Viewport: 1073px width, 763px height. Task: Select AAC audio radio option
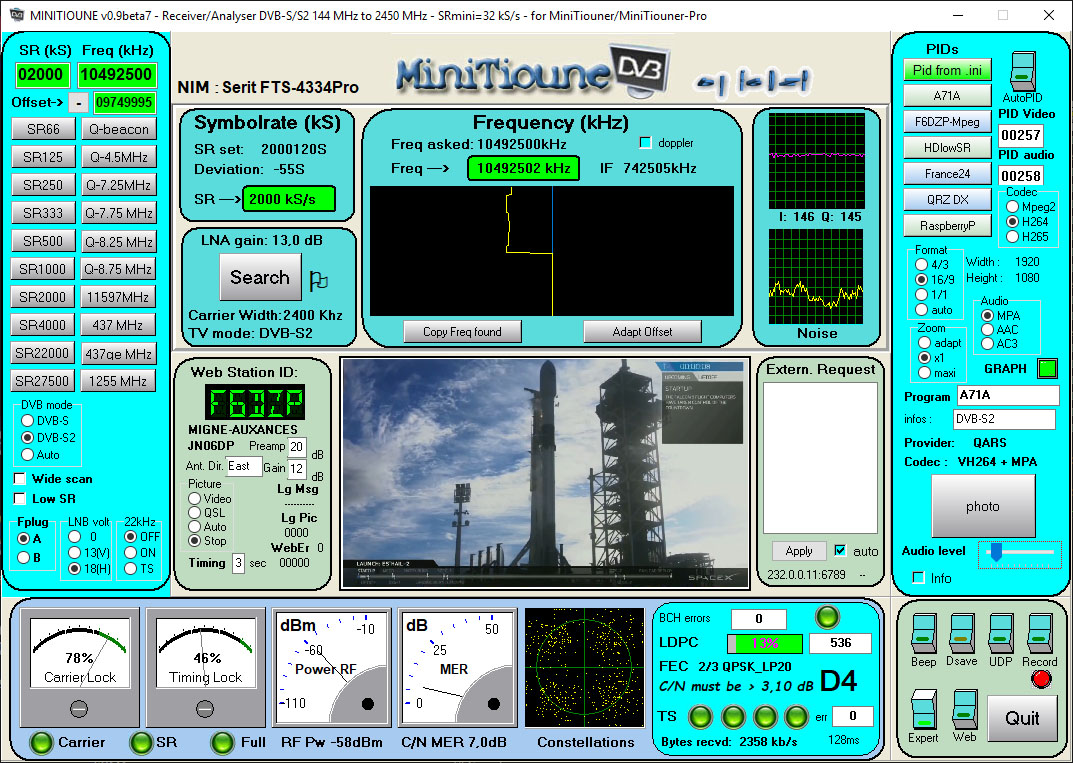pos(988,330)
